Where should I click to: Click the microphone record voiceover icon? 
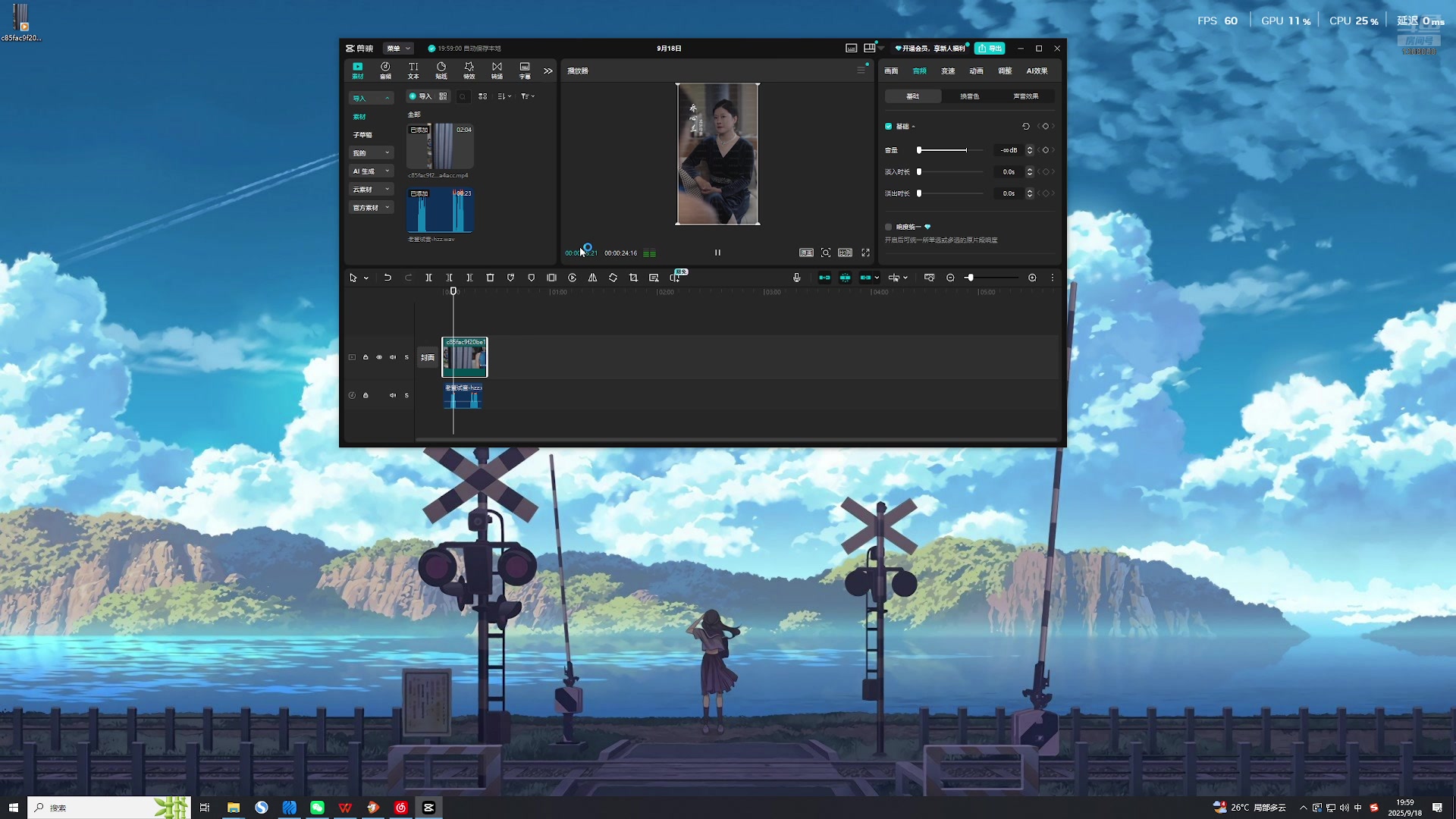tap(796, 278)
